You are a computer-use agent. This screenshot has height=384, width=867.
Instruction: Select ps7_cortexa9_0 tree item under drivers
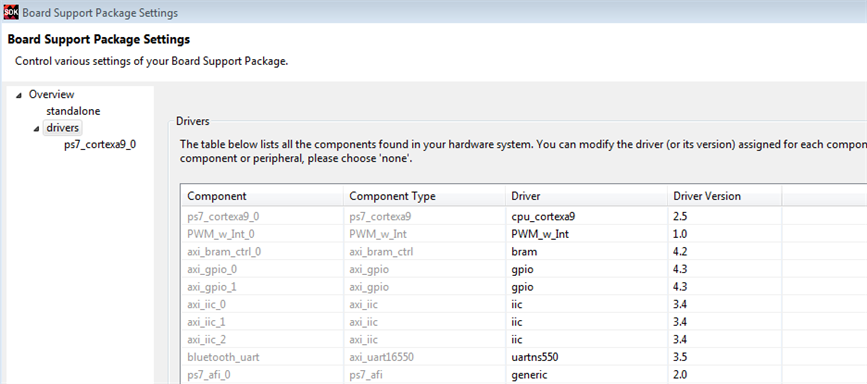[x=100, y=145]
